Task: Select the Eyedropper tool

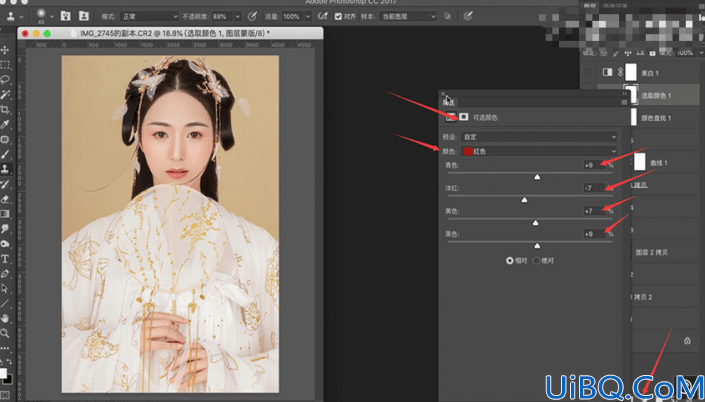Action: click(x=5, y=125)
